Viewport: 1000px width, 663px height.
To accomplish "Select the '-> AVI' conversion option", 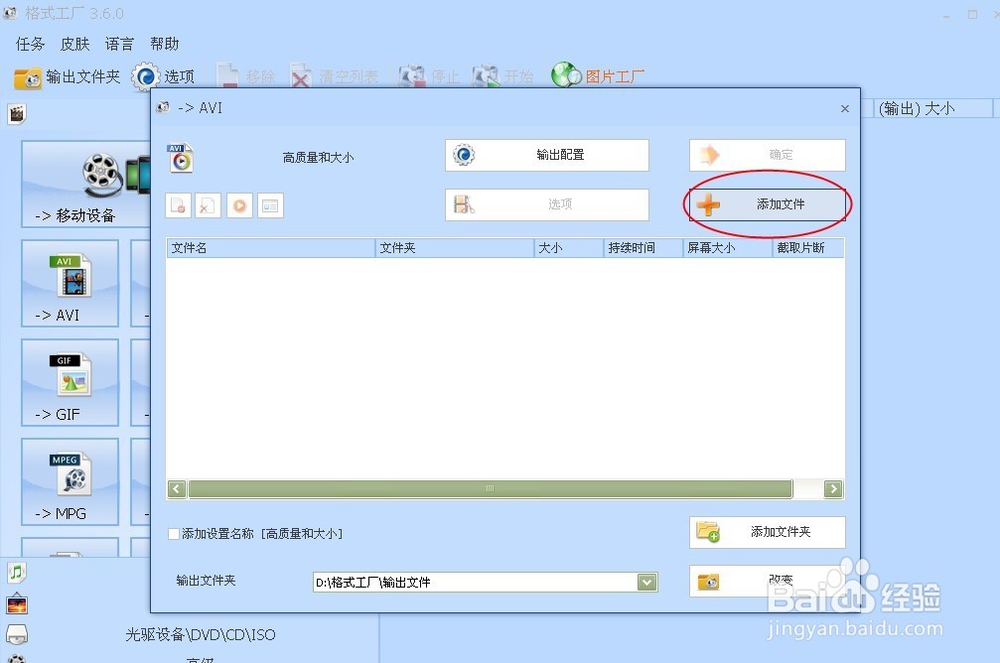I will [x=69, y=283].
